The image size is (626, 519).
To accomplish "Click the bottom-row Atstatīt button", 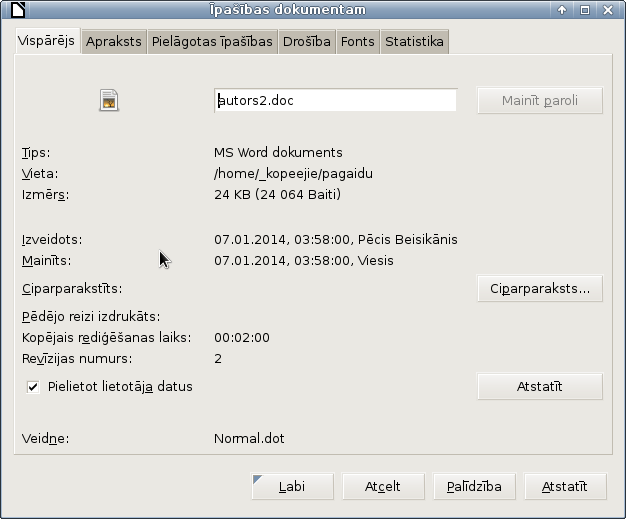I will (x=565, y=486).
